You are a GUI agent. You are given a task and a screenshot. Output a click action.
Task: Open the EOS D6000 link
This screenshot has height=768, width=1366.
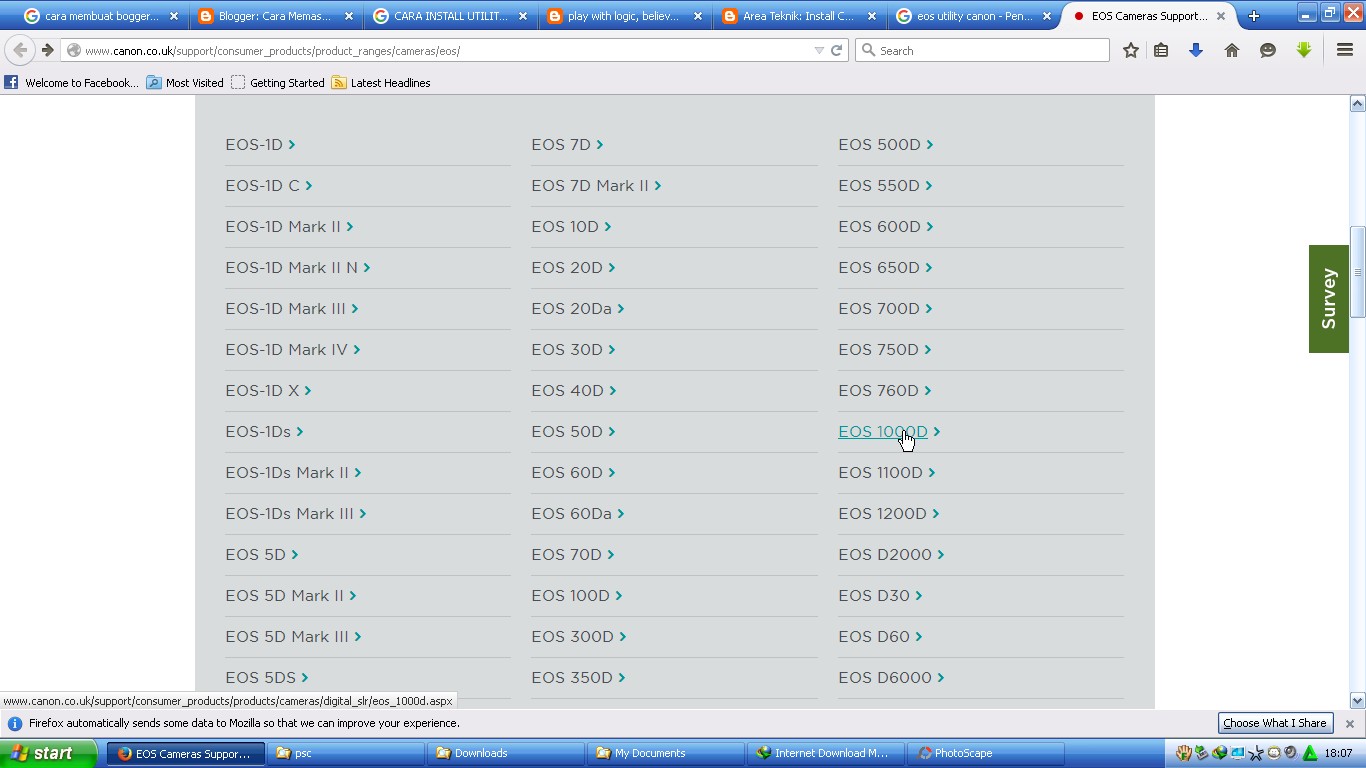[x=891, y=678]
